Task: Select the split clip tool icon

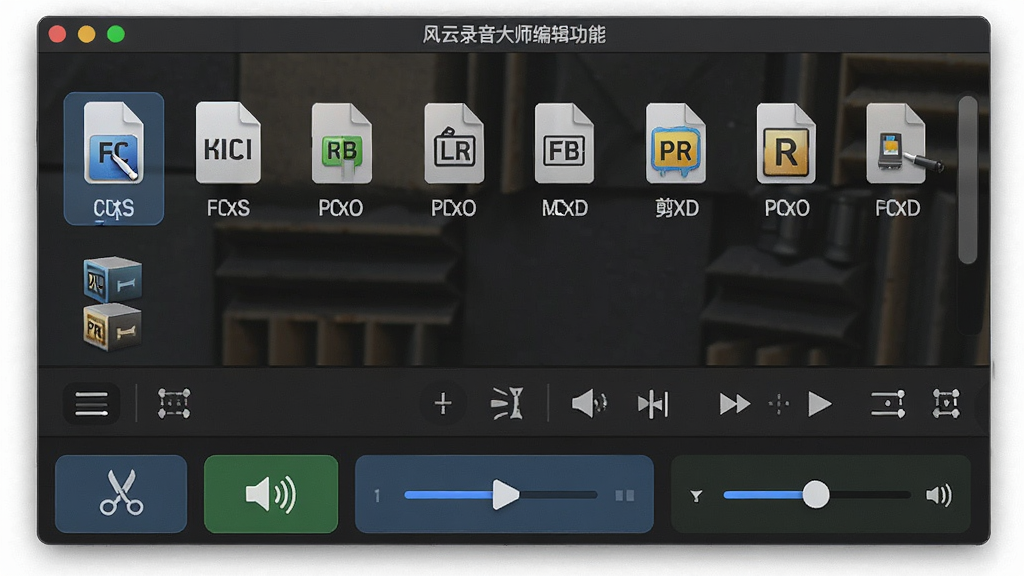Action: pyautogui.click(x=507, y=404)
